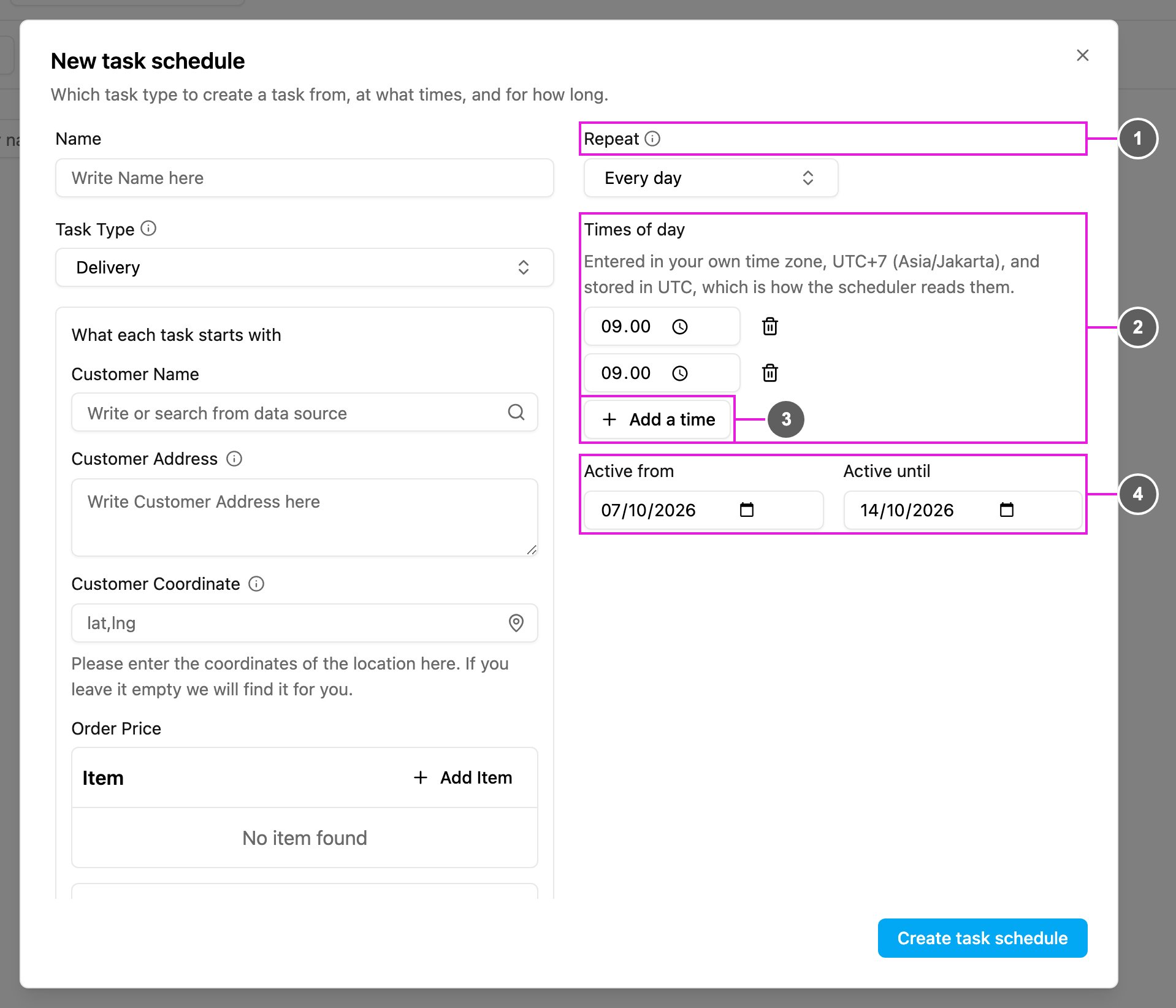This screenshot has height=1008, width=1176.
Task: Focus the Customer Name search field
Action: (x=305, y=412)
